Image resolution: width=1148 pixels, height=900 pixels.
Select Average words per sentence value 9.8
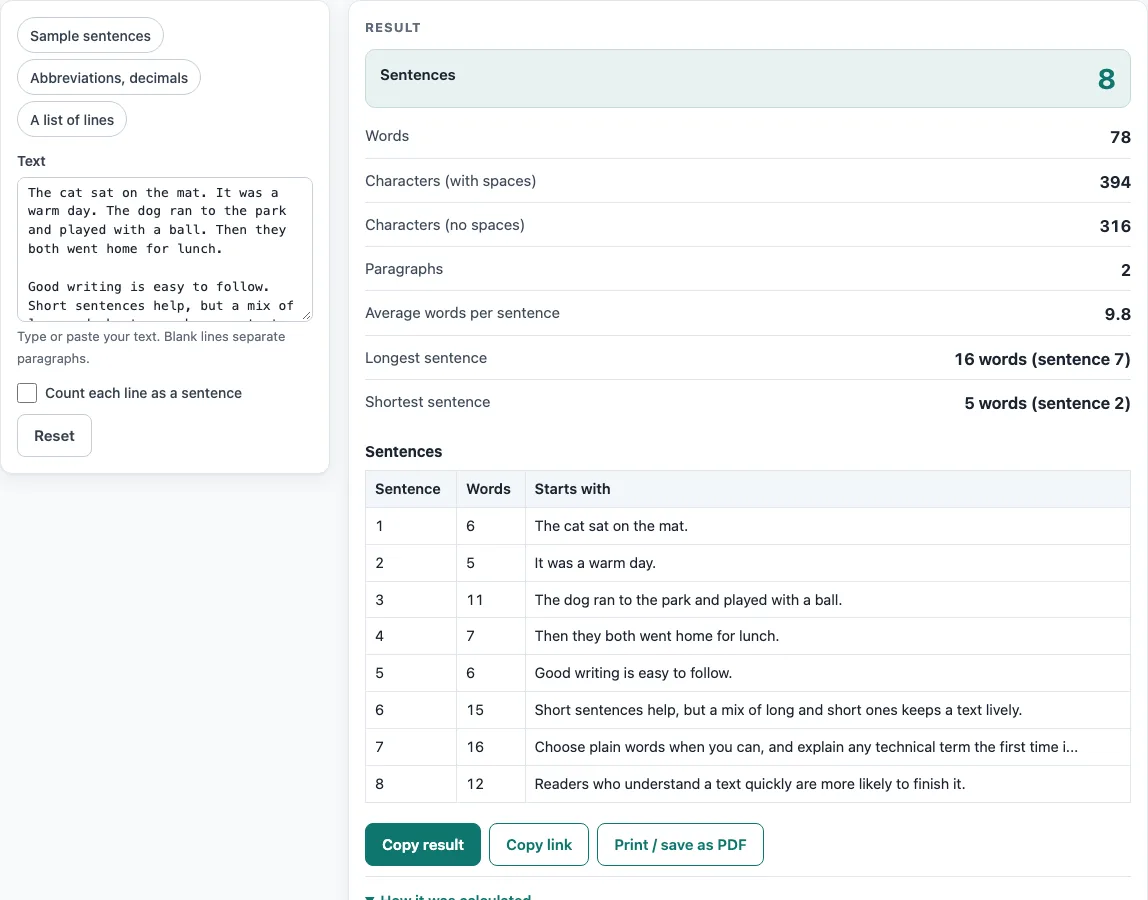pos(1117,314)
